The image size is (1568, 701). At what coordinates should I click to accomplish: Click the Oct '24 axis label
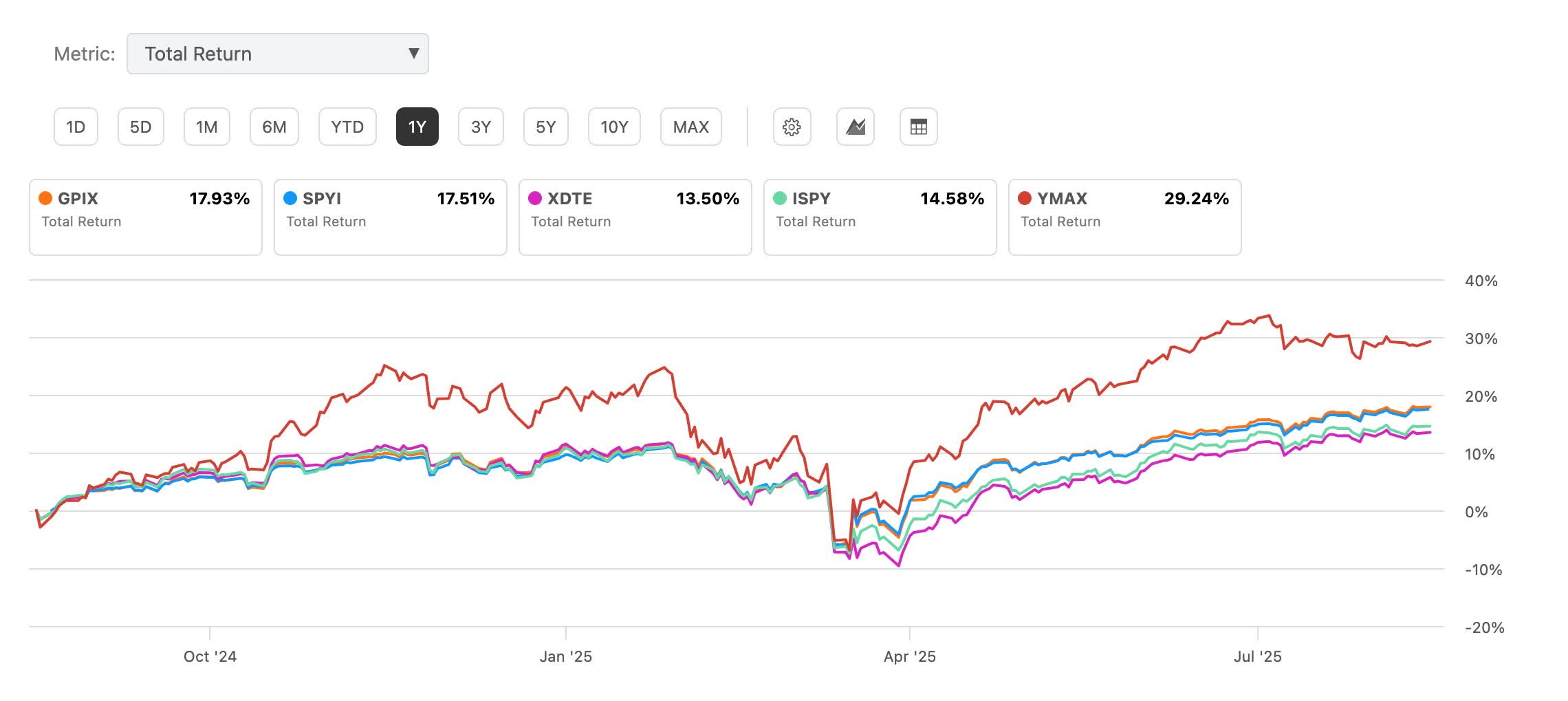(210, 656)
